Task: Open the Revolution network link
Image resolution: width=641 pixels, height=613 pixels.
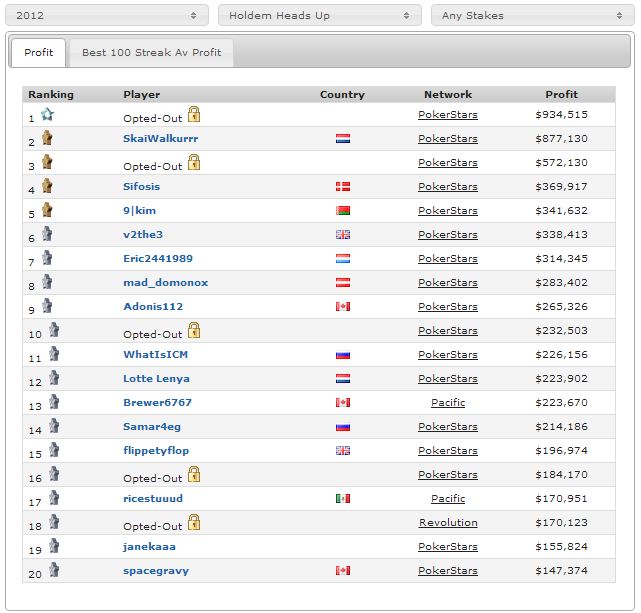Action: click(448, 523)
